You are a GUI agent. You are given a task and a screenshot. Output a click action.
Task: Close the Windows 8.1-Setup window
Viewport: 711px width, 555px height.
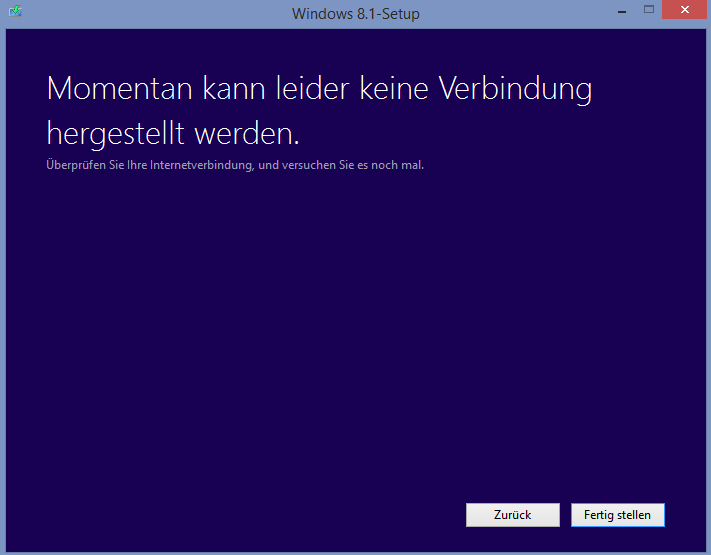(684, 10)
